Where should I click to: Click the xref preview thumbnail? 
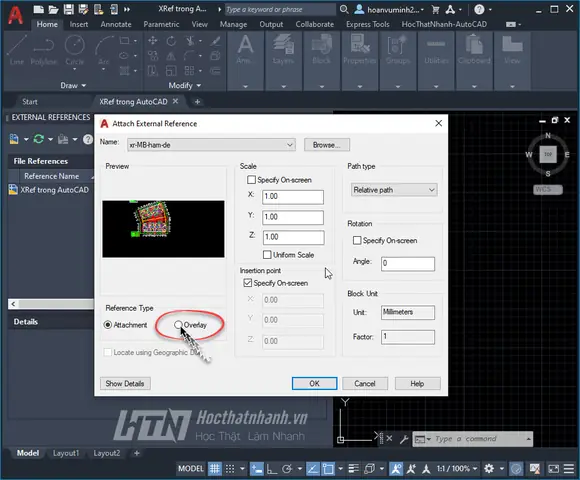[x=163, y=229]
